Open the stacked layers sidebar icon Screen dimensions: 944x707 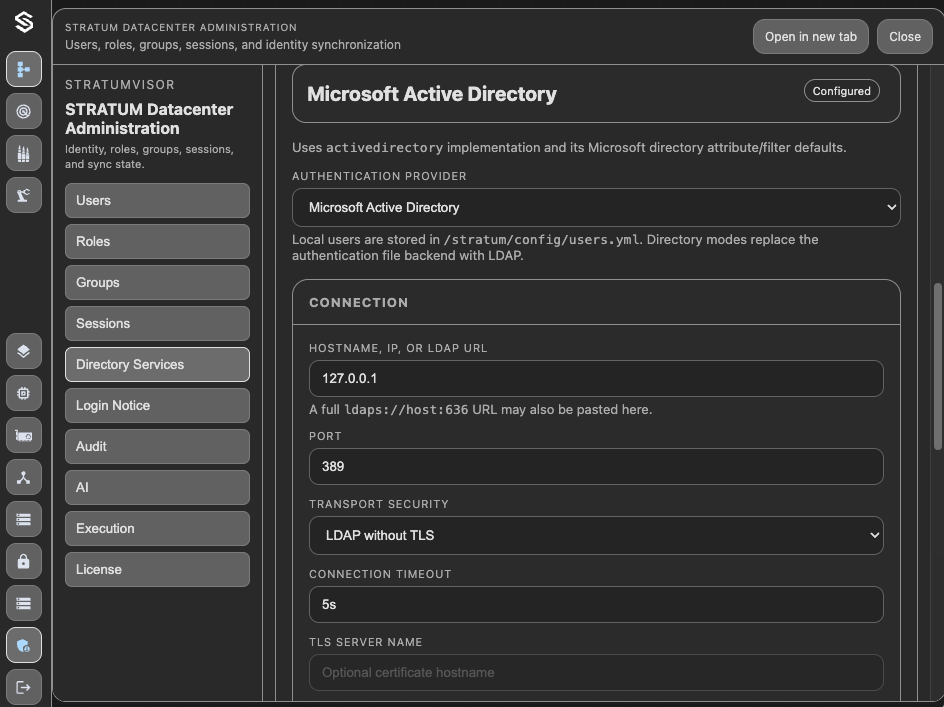(x=24, y=351)
